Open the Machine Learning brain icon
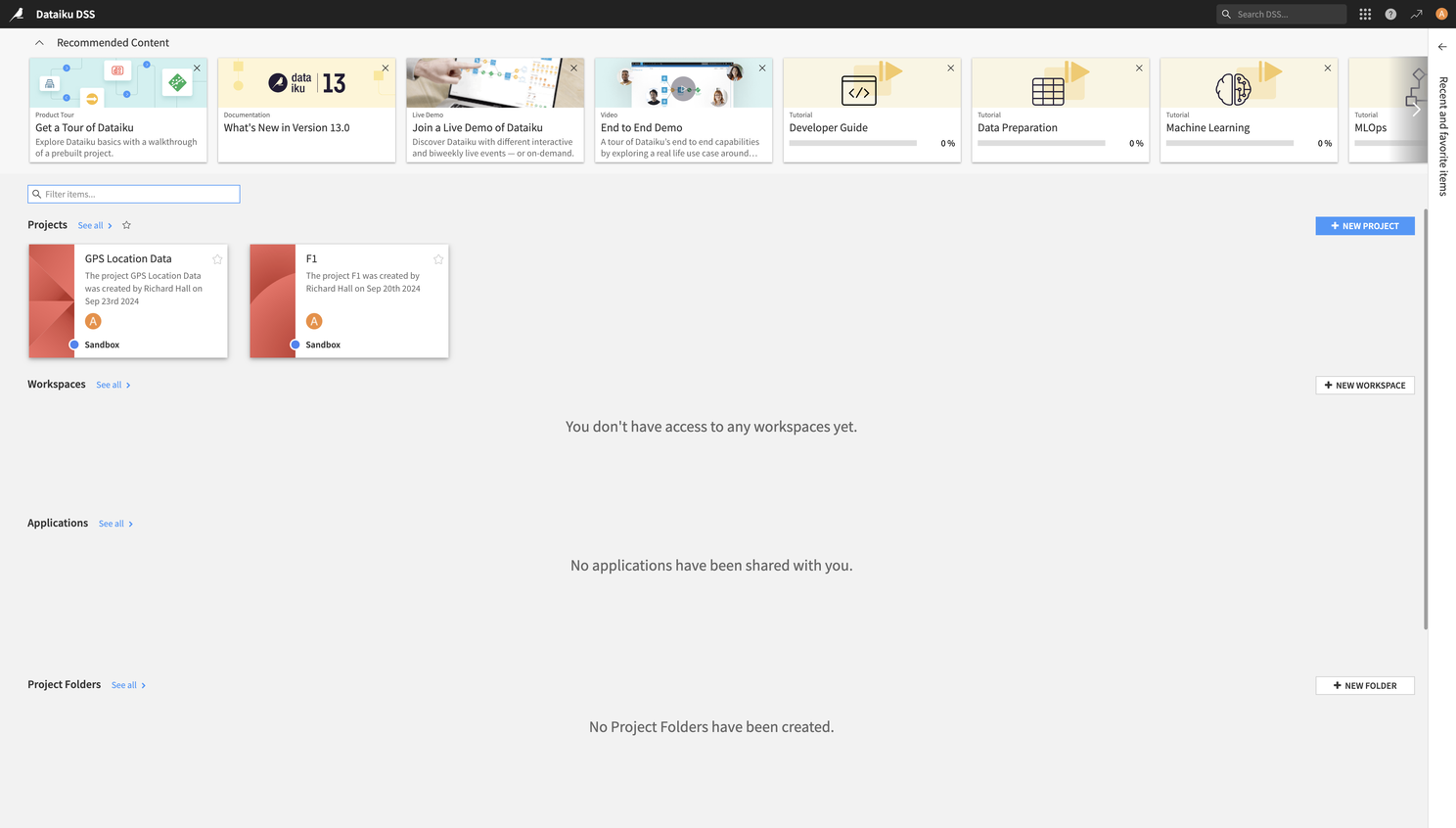The height and width of the screenshot is (828, 1456). point(1233,90)
